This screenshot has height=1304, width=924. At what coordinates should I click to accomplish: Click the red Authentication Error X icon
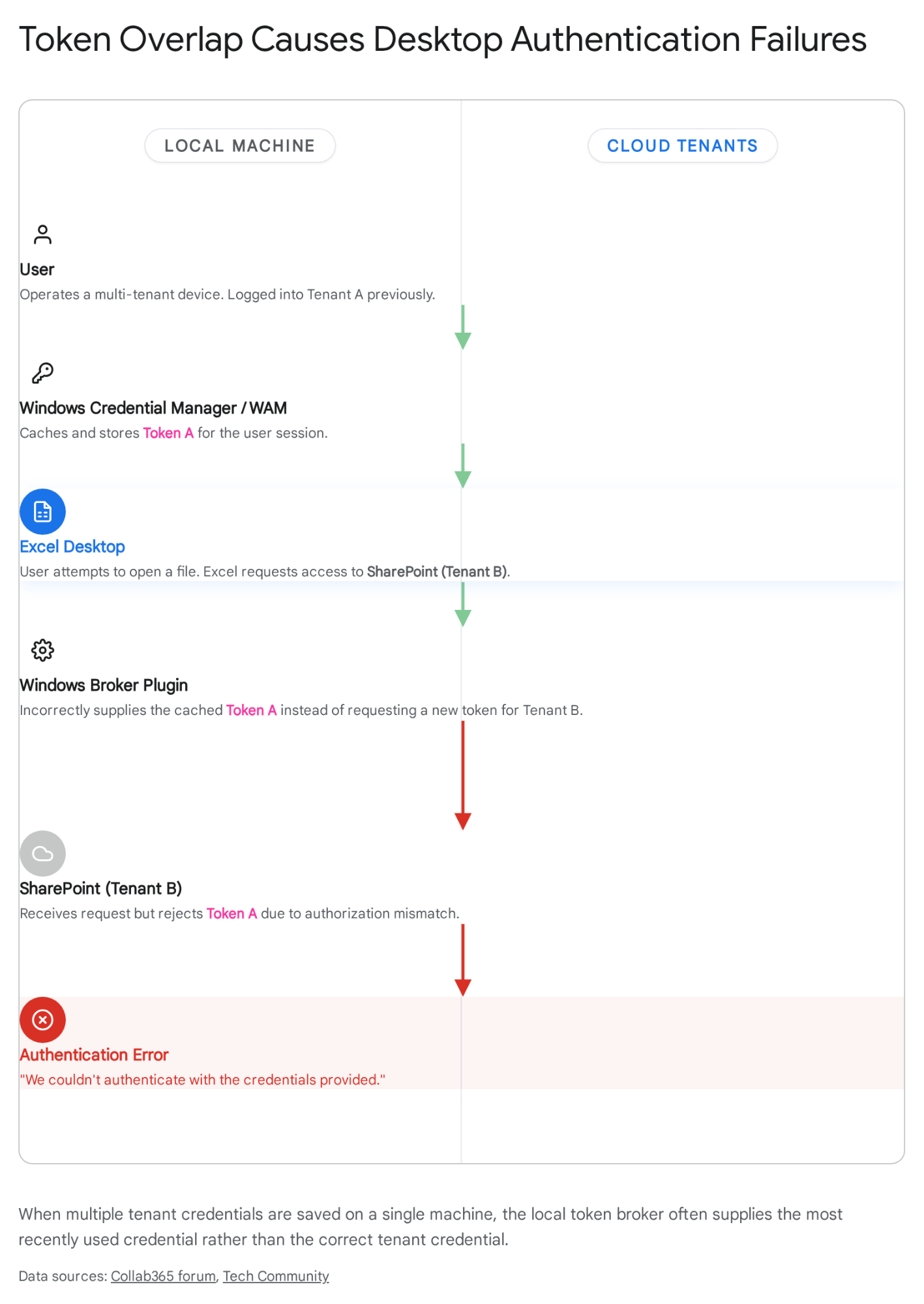43,1020
